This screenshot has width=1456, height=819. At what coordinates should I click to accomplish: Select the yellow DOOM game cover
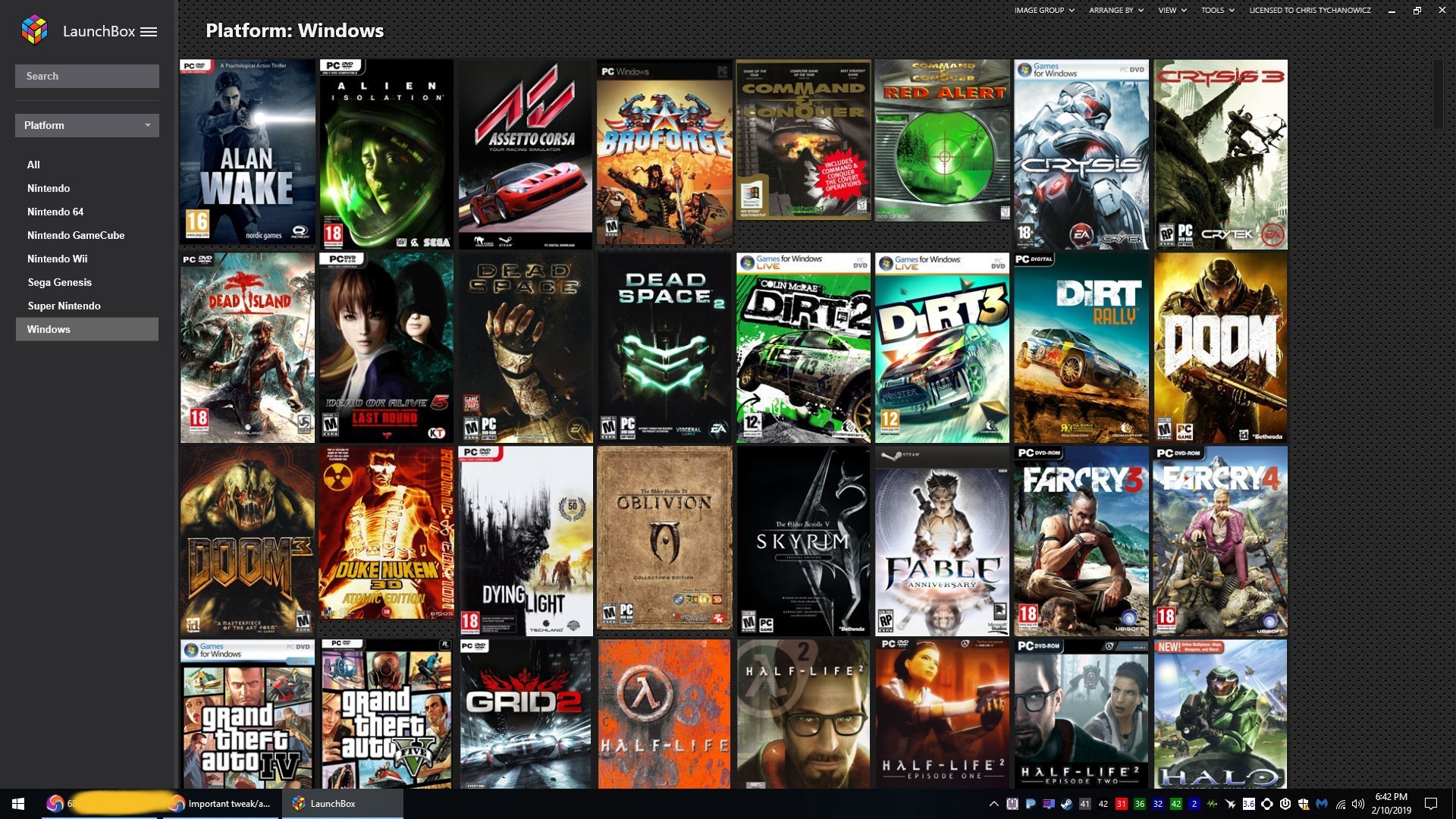point(1220,348)
